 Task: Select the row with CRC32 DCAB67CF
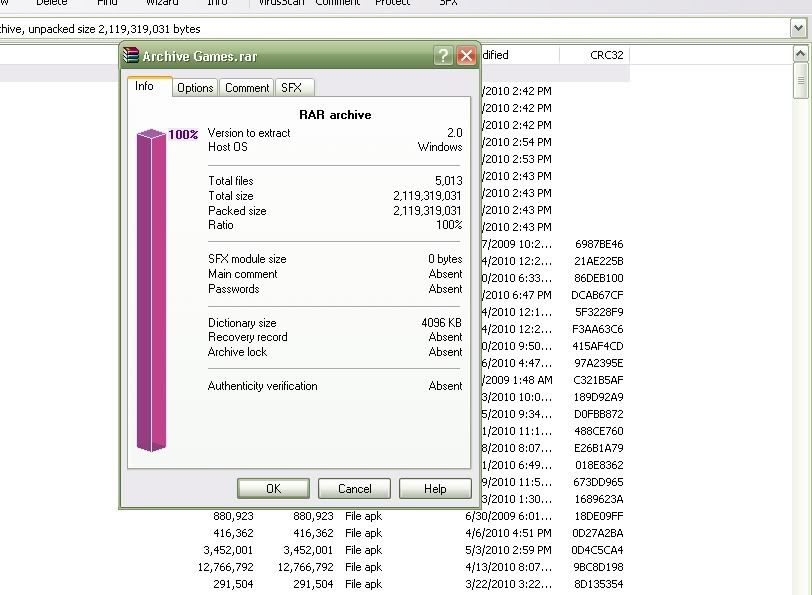[555, 295]
